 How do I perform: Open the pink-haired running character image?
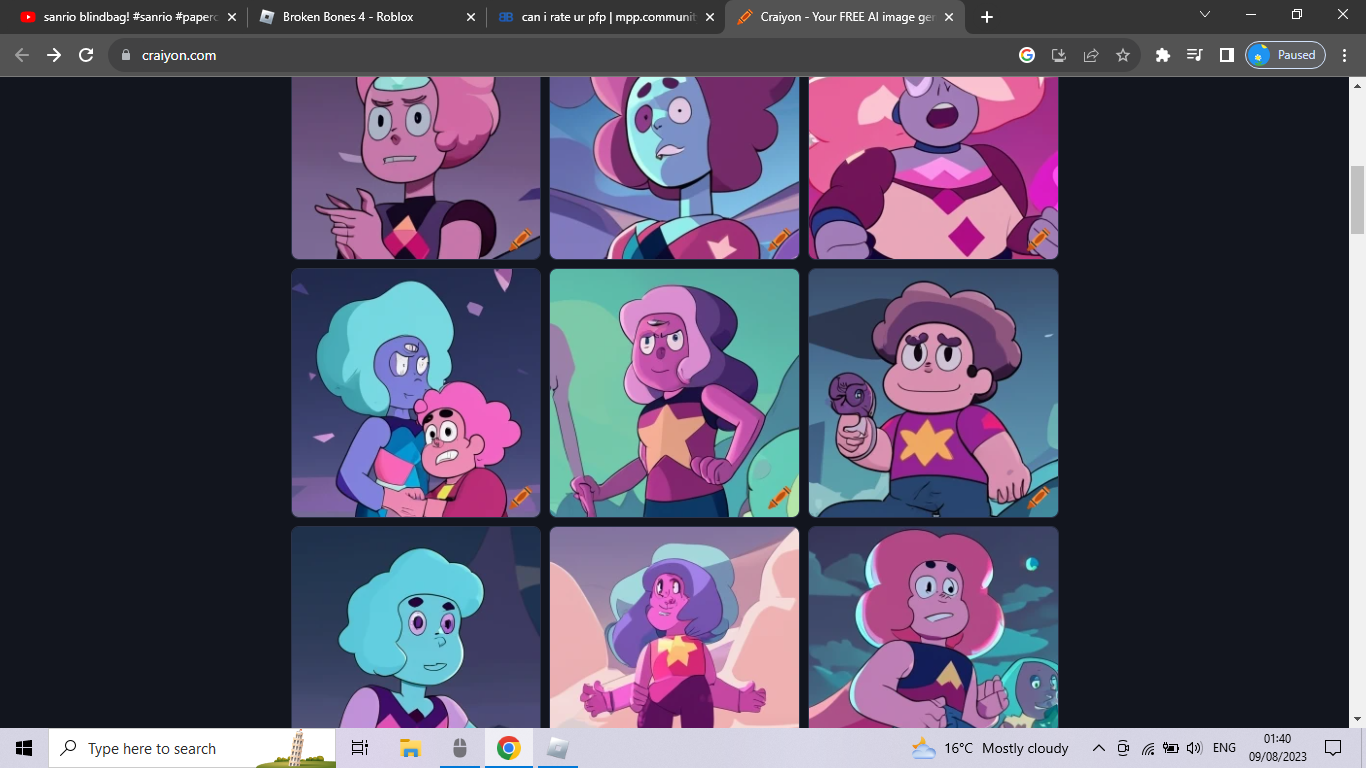coord(933,628)
